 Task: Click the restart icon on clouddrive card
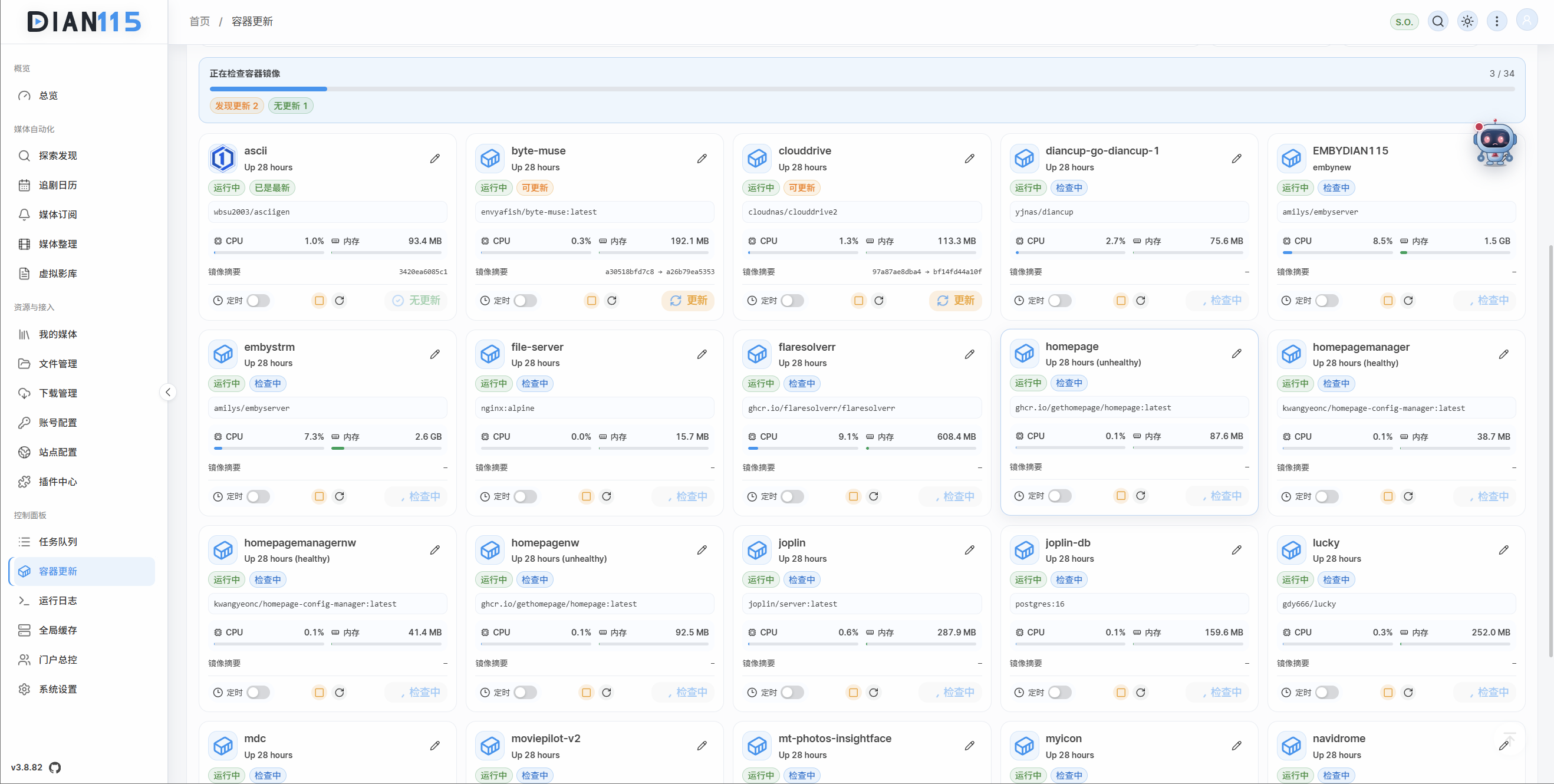(879, 300)
